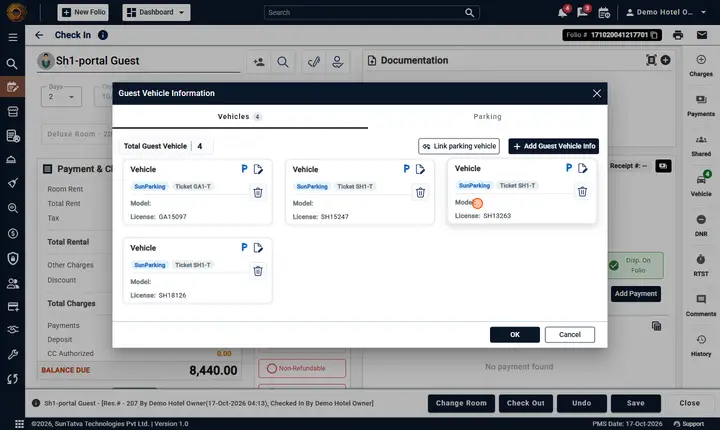The height and width of the screenshot is (430, 720).
Task: Click the scan document icon in Documentation
Action: coord(651,60)
